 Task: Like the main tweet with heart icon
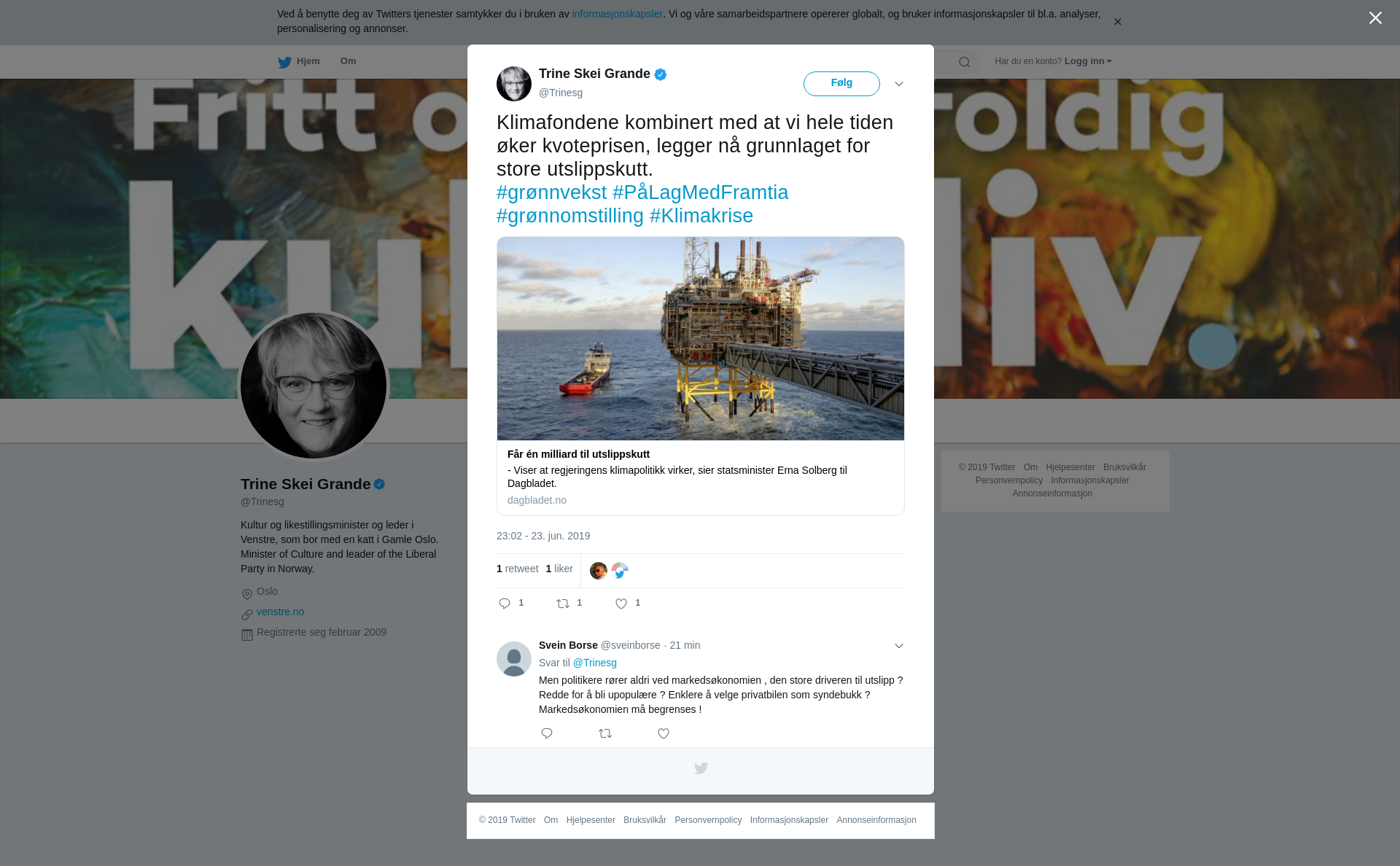click(x=621, y=604)
